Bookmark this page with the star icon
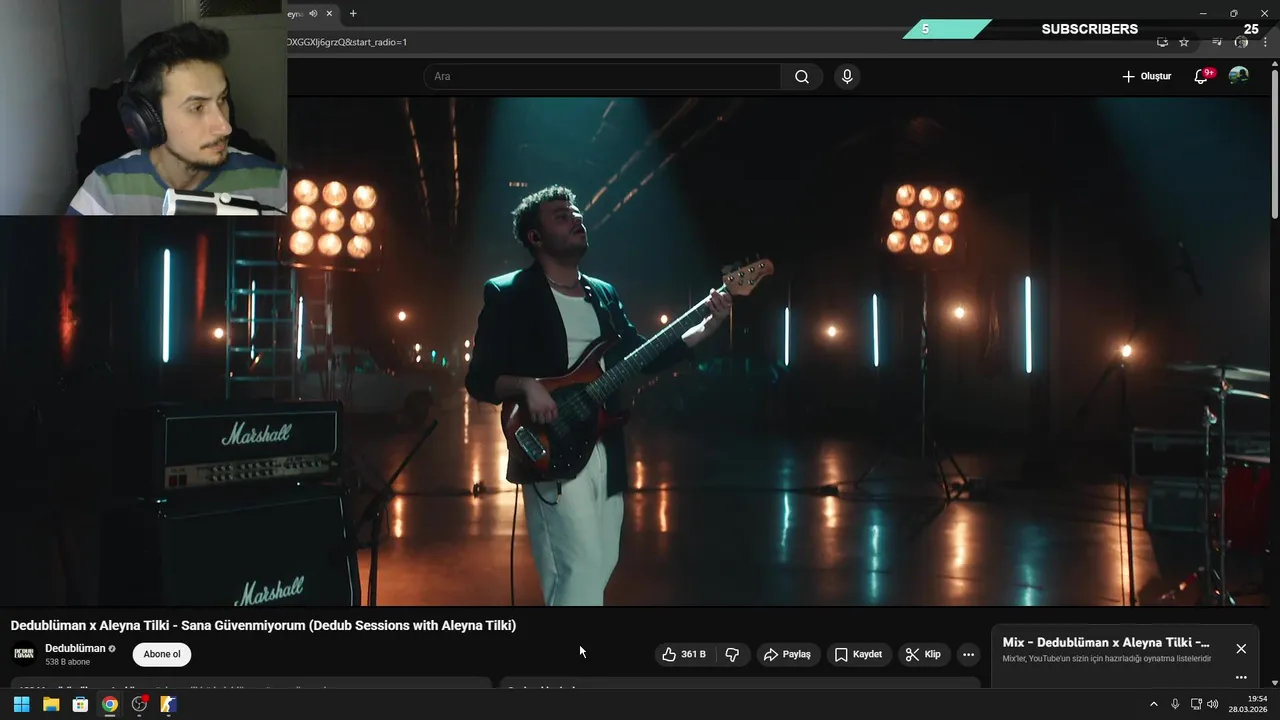 coord(1184,42)
